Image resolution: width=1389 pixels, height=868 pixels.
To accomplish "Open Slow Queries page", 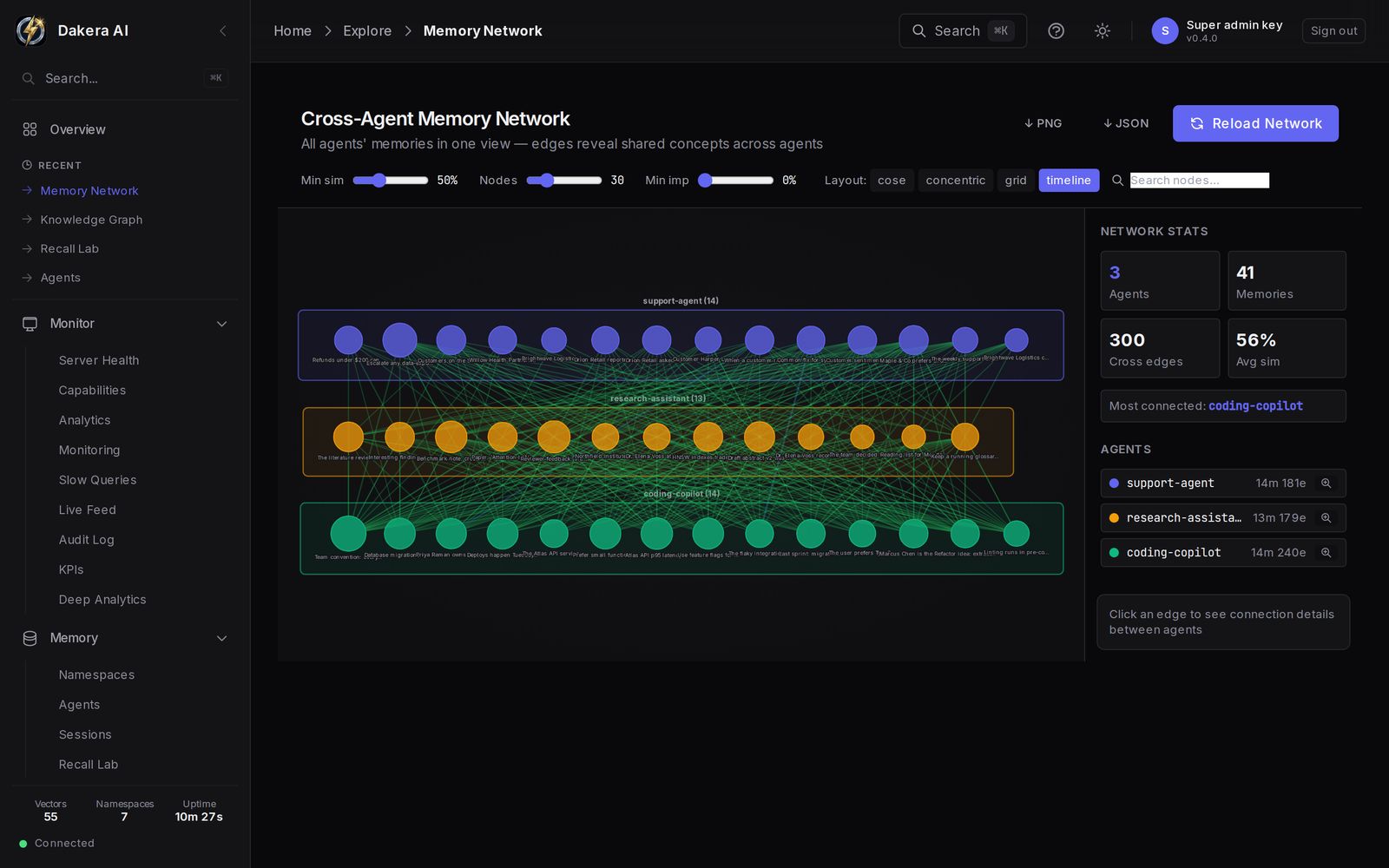I will click(97, 480).
